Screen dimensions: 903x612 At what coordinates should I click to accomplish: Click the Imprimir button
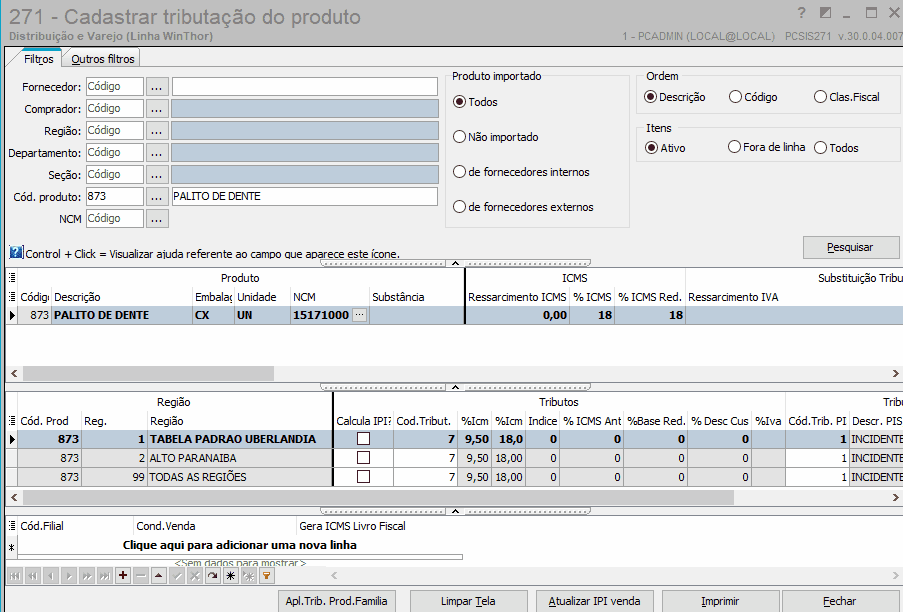tap(720, 601)
